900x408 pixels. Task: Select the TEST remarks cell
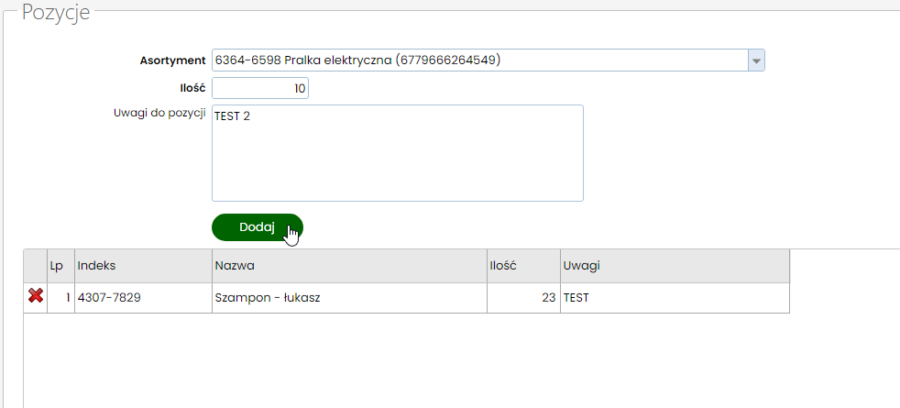[x=675, y=298]
